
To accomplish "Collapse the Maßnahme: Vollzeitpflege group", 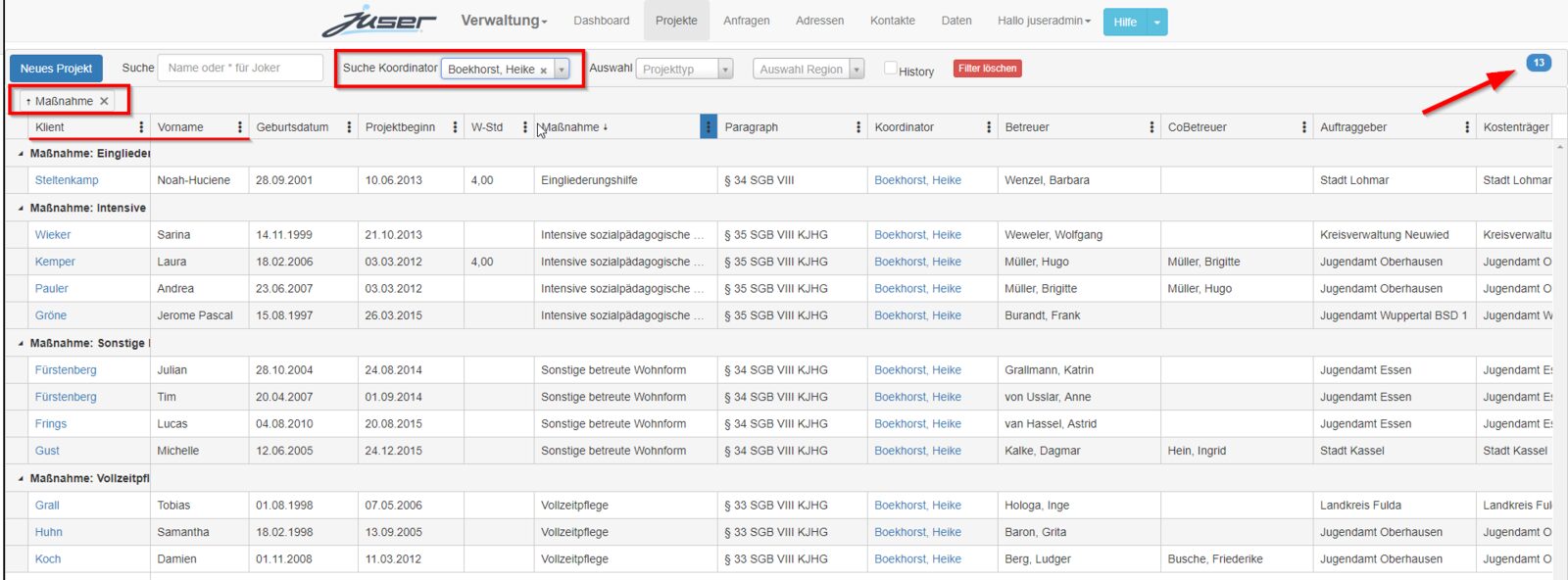I will 21,479.
